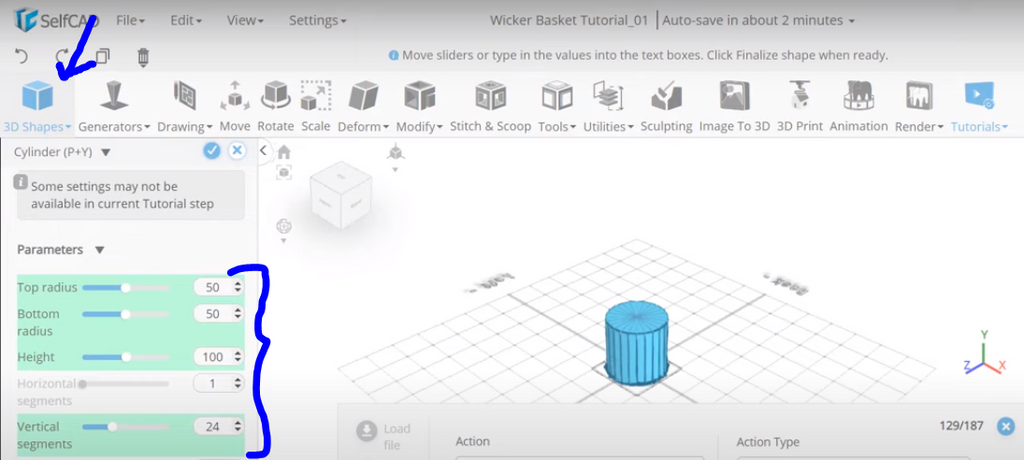Open the Settings menu
Screen dimensions: 1024x460
(x=317, y=20)
